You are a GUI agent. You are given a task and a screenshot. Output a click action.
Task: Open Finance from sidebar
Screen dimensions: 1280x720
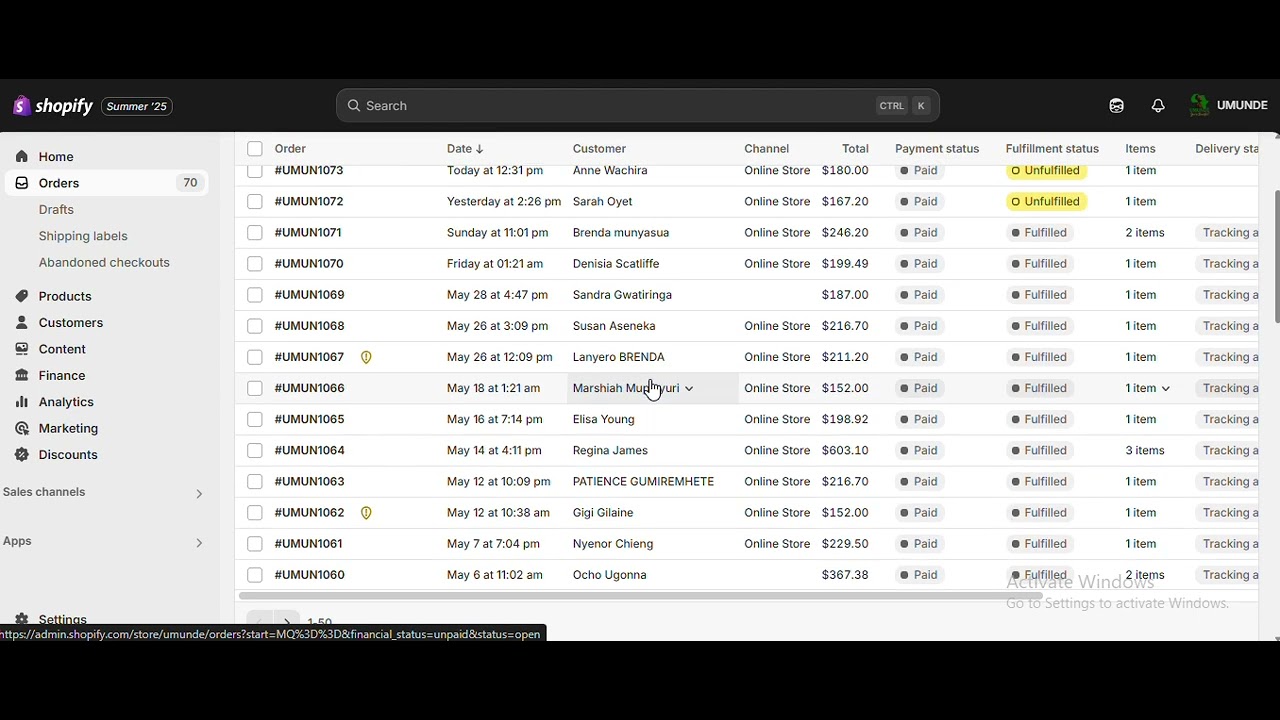tap(62, 376)
